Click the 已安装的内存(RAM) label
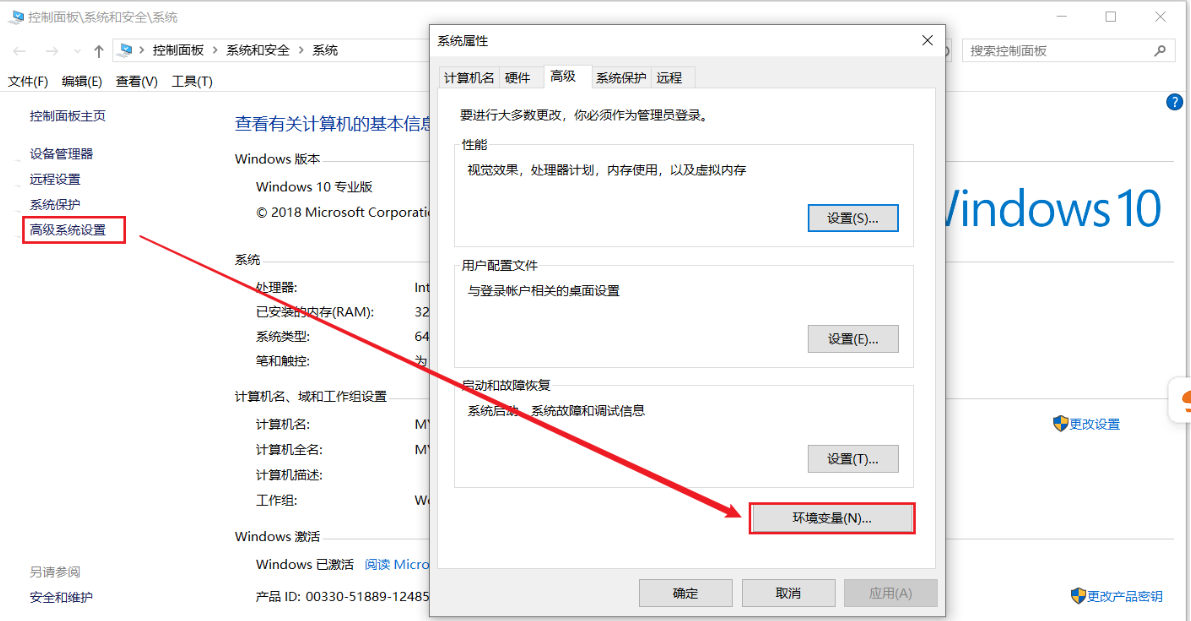1191x621 pixels. click(315, 312)
